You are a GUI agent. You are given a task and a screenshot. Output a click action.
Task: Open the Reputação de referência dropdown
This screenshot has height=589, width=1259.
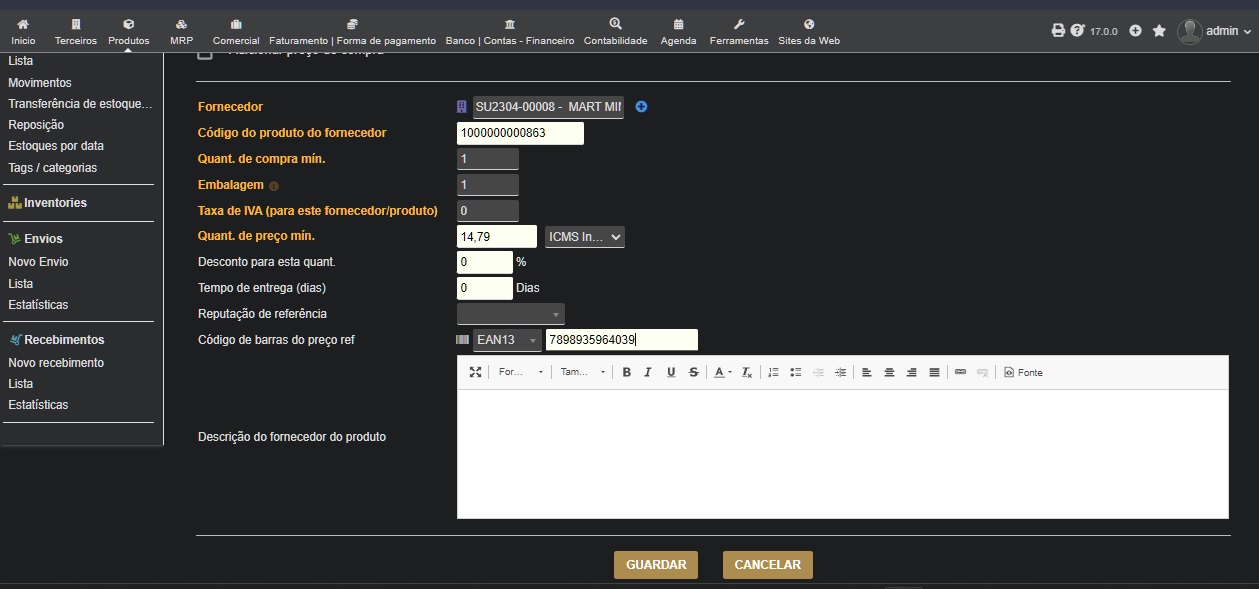tap(511, 314)
